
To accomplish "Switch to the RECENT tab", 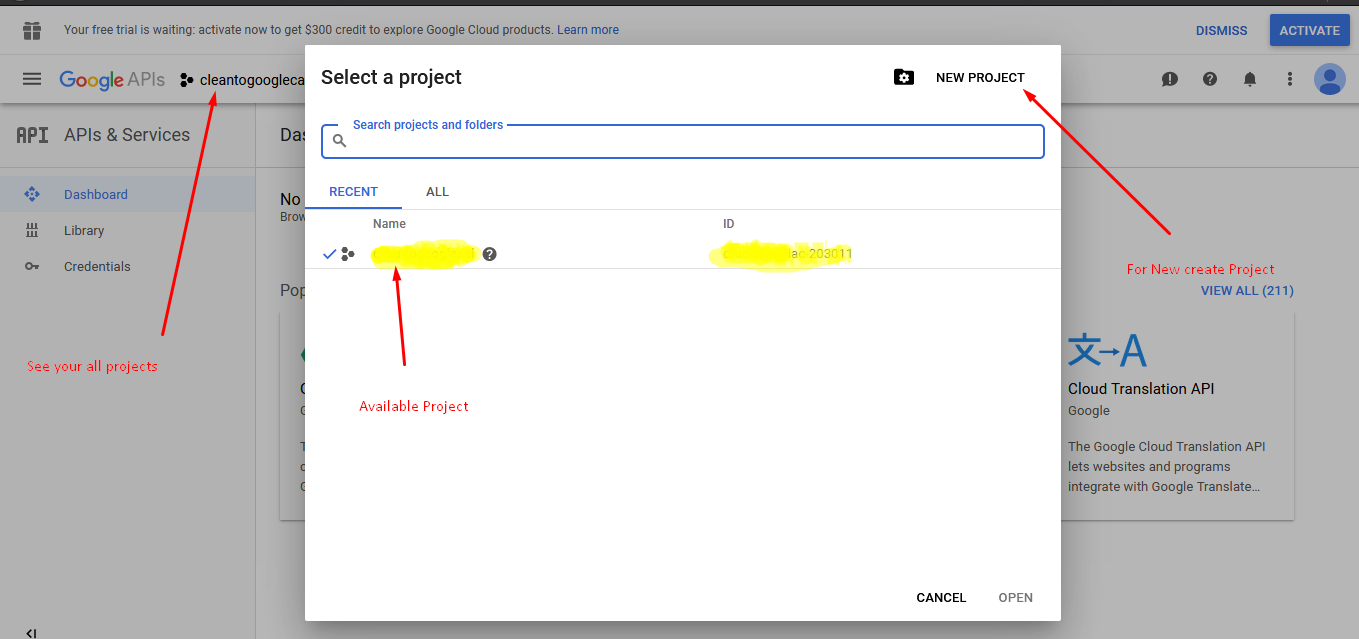I will pyautogui.click(x=353, y=192).
